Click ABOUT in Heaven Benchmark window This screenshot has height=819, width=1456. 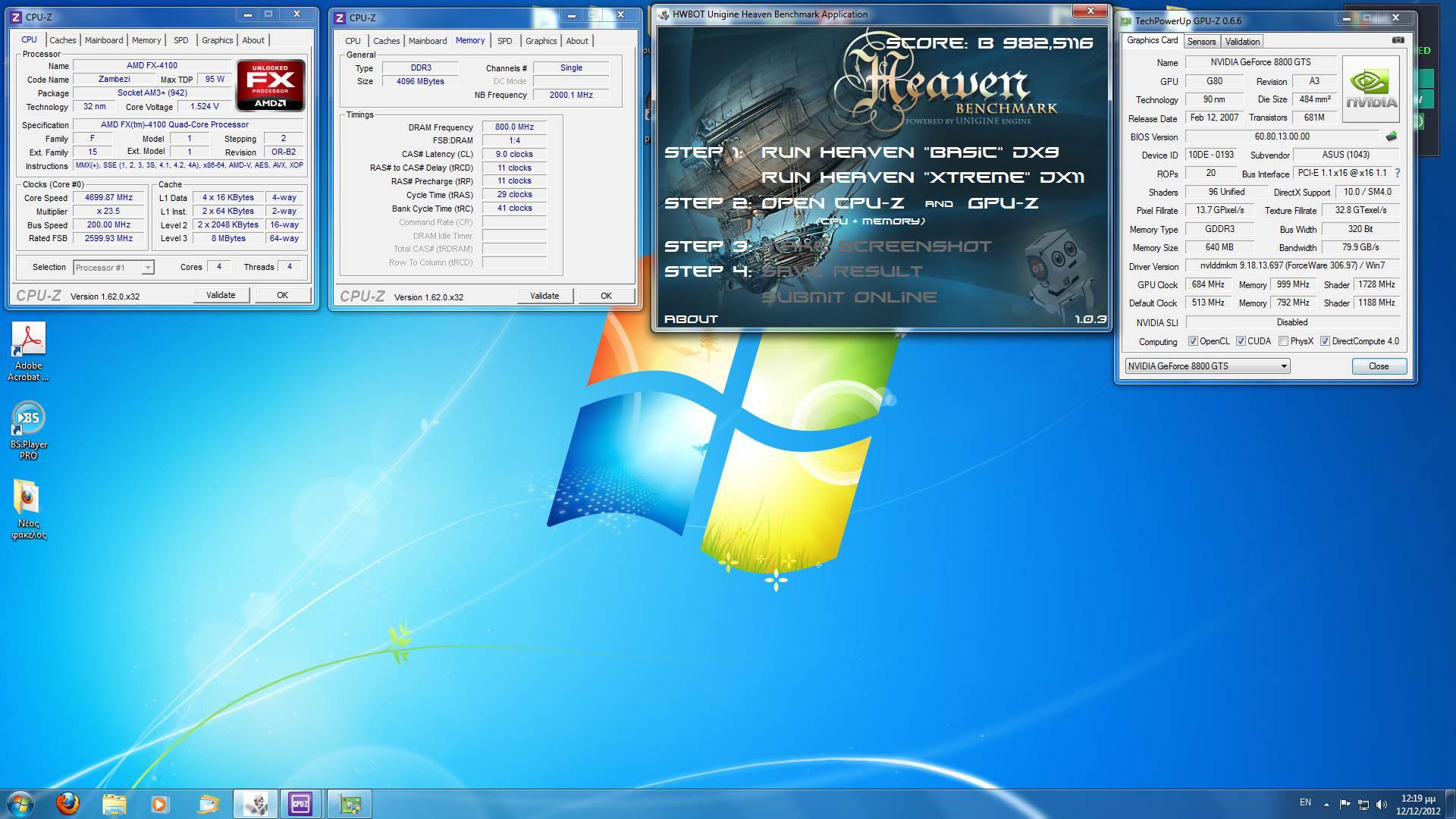(691, 319)
